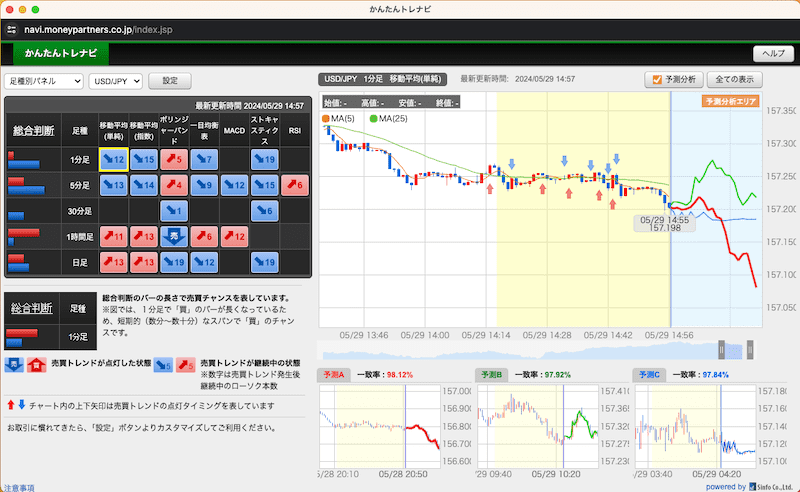Viewport: 800px width, 492px height.
Task: Click 1時間足 simple moving average buy 11
Action: coord(113,237)
